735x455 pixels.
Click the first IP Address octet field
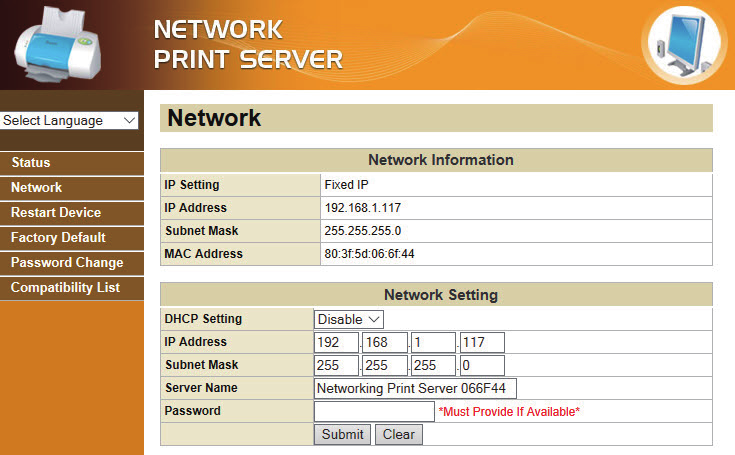(336, 342)
